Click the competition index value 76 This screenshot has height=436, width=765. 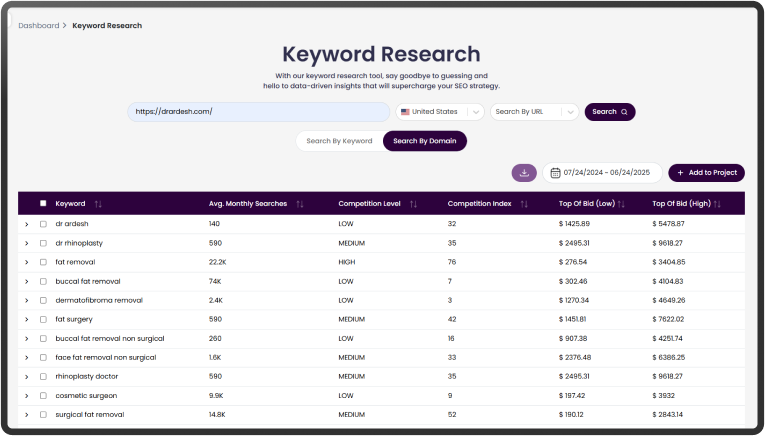[x=452, y=262]
